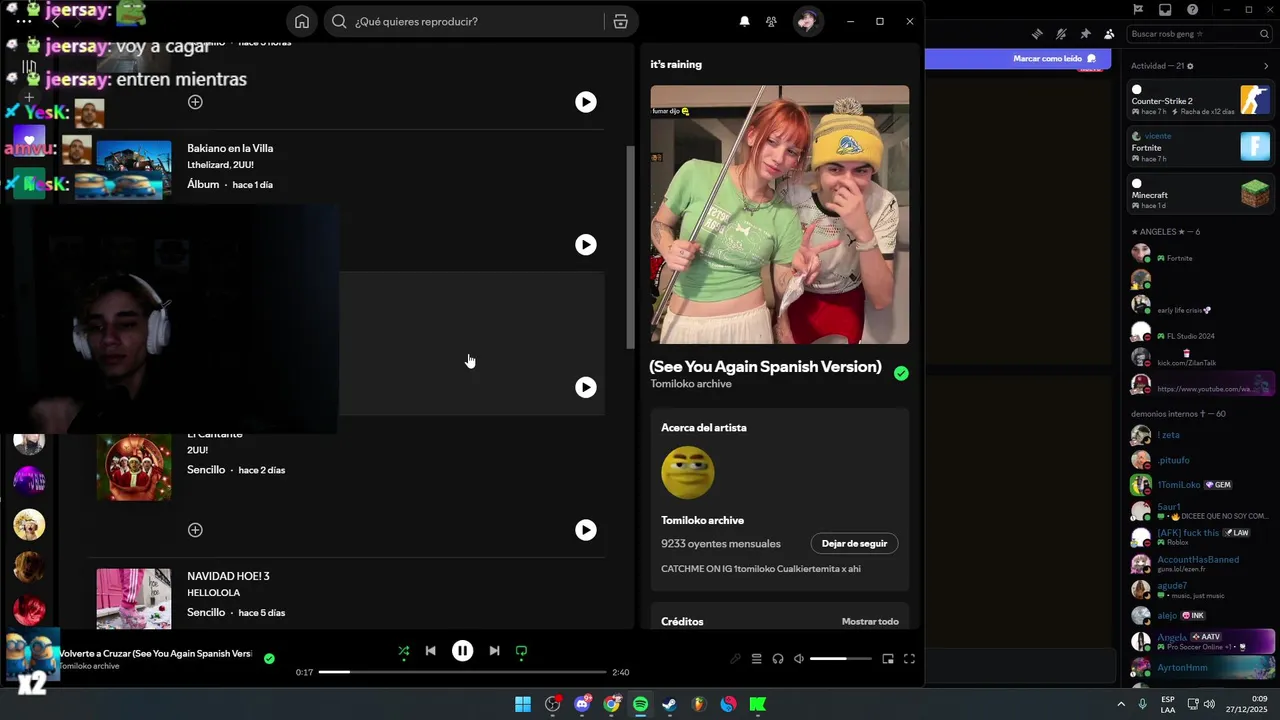Open the miniplayer icon

[888, 659]
